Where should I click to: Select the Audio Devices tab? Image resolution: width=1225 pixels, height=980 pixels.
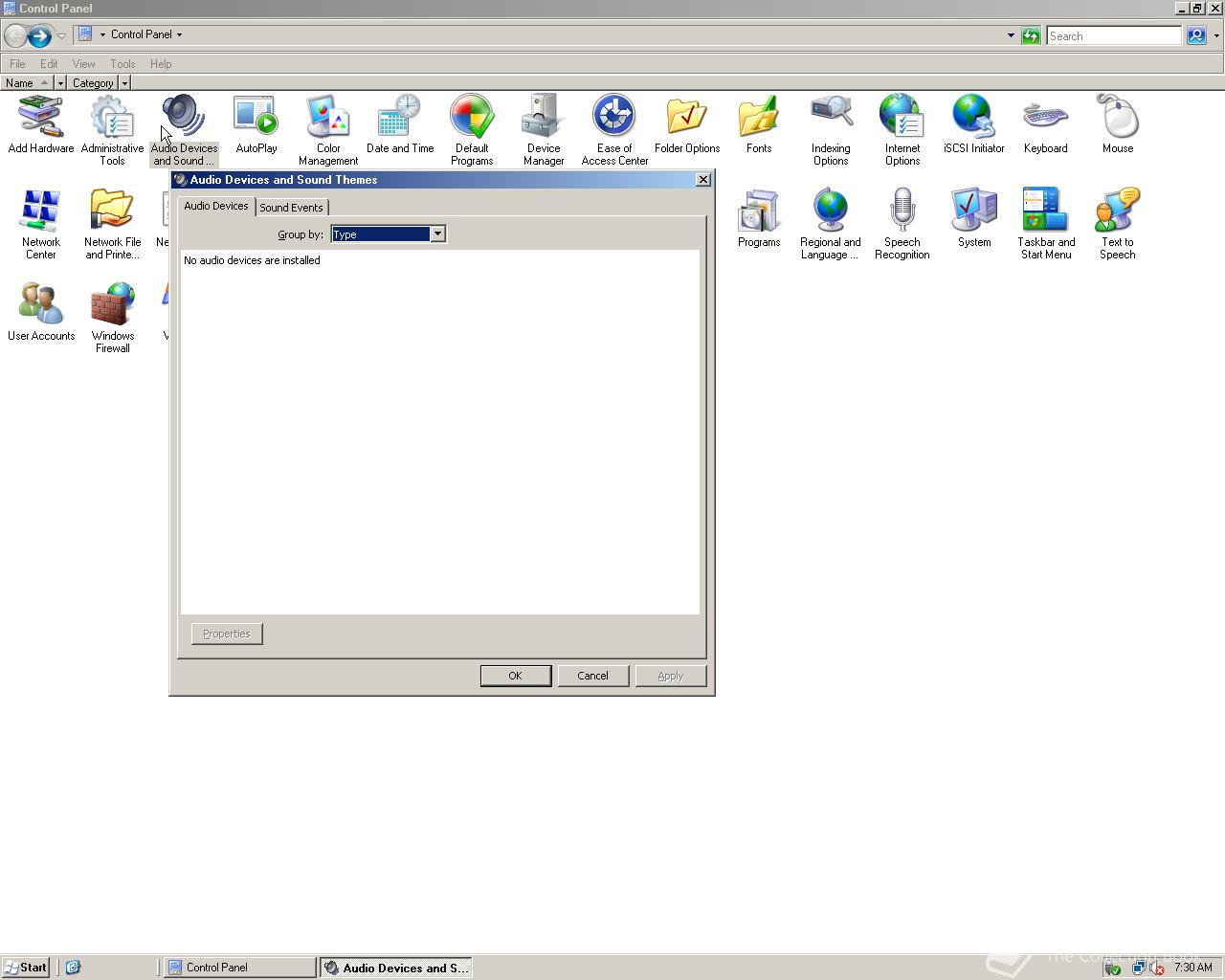pos(216,206)
